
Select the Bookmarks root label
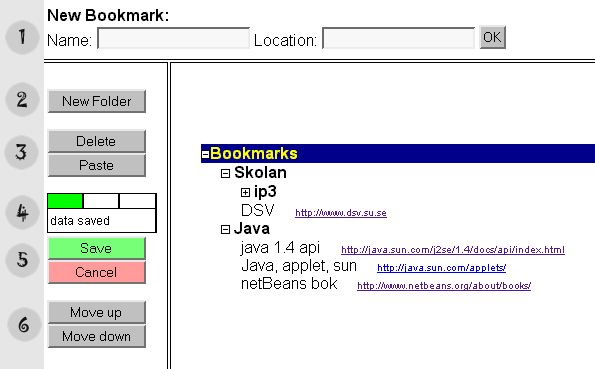tap(254, 153)
